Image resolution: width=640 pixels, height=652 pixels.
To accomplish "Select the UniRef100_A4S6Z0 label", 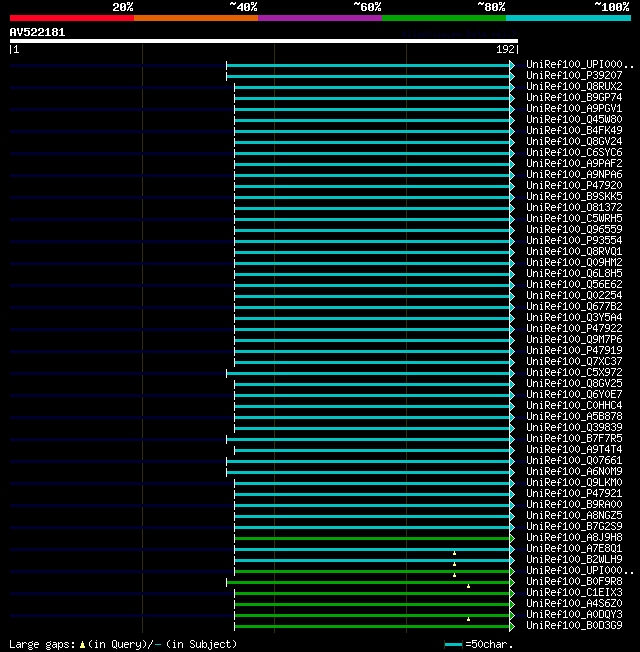I will pyautogui.click(x=574, y=603).
